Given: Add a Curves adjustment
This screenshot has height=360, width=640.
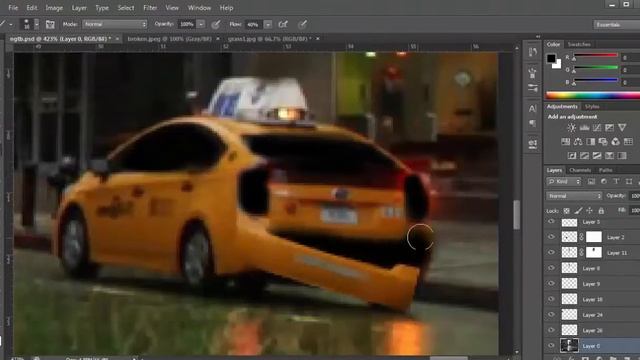Looking at the screenshot, I should [597, 128].
